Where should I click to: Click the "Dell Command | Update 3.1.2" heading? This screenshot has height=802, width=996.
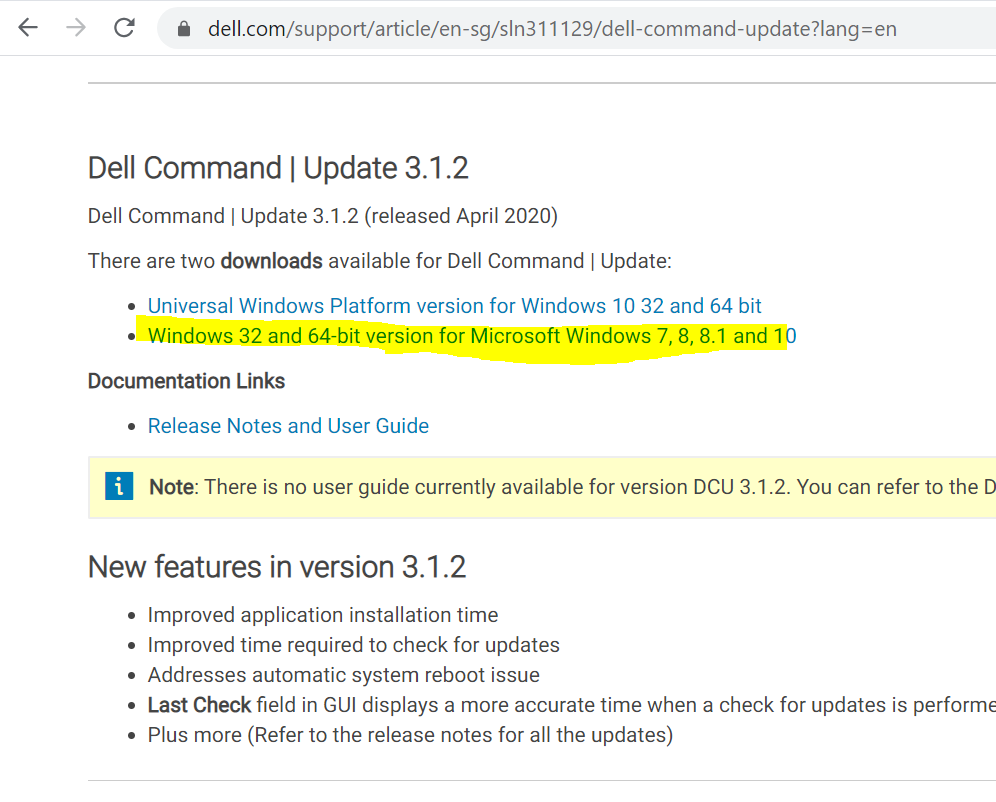(278, 168)
